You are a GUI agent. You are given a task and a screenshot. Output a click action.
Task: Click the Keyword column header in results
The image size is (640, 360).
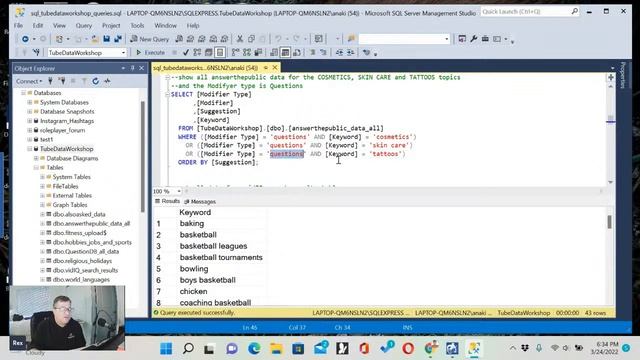point(195,212)
